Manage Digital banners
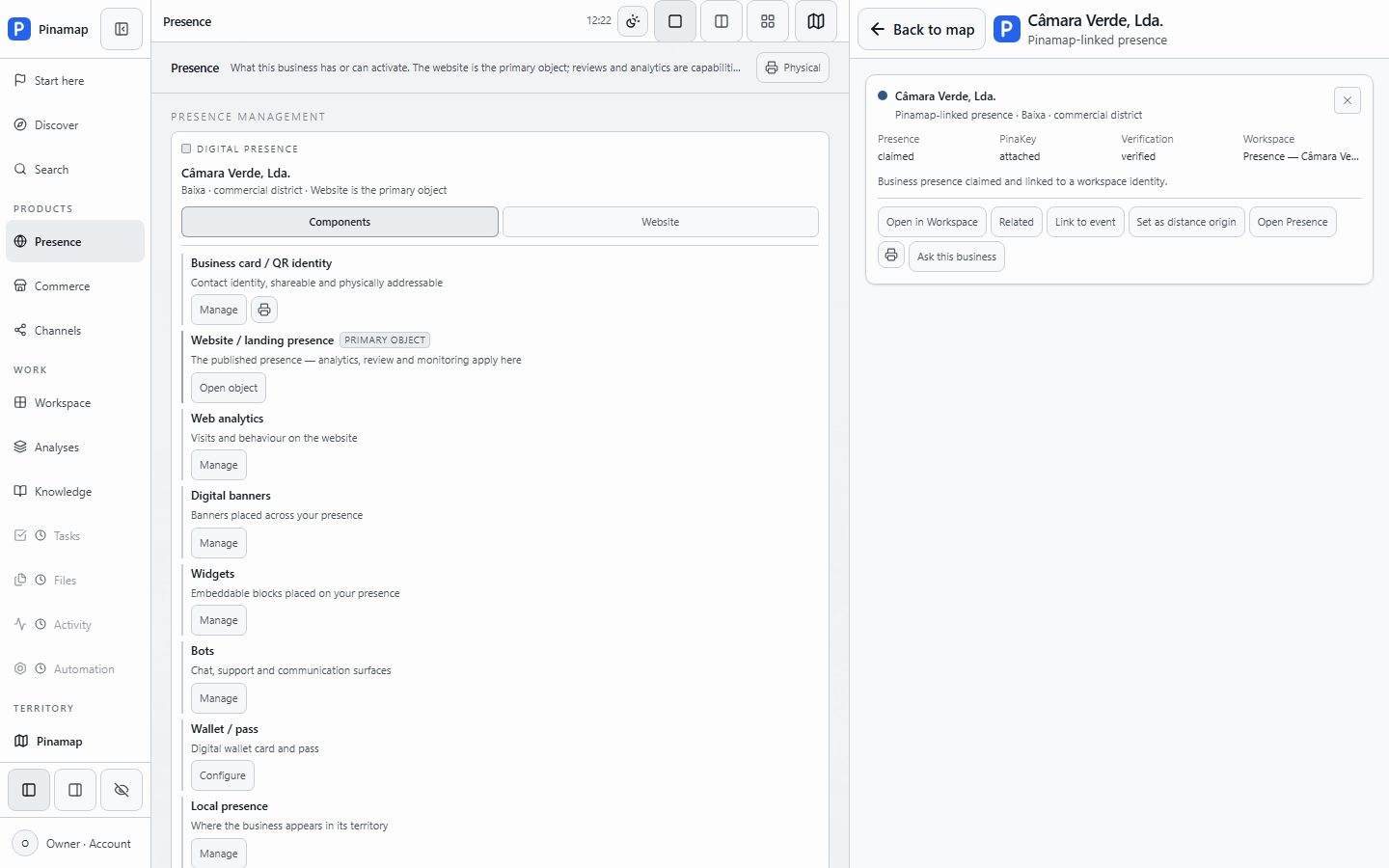The image size is (1389, 868). point(219,543)
